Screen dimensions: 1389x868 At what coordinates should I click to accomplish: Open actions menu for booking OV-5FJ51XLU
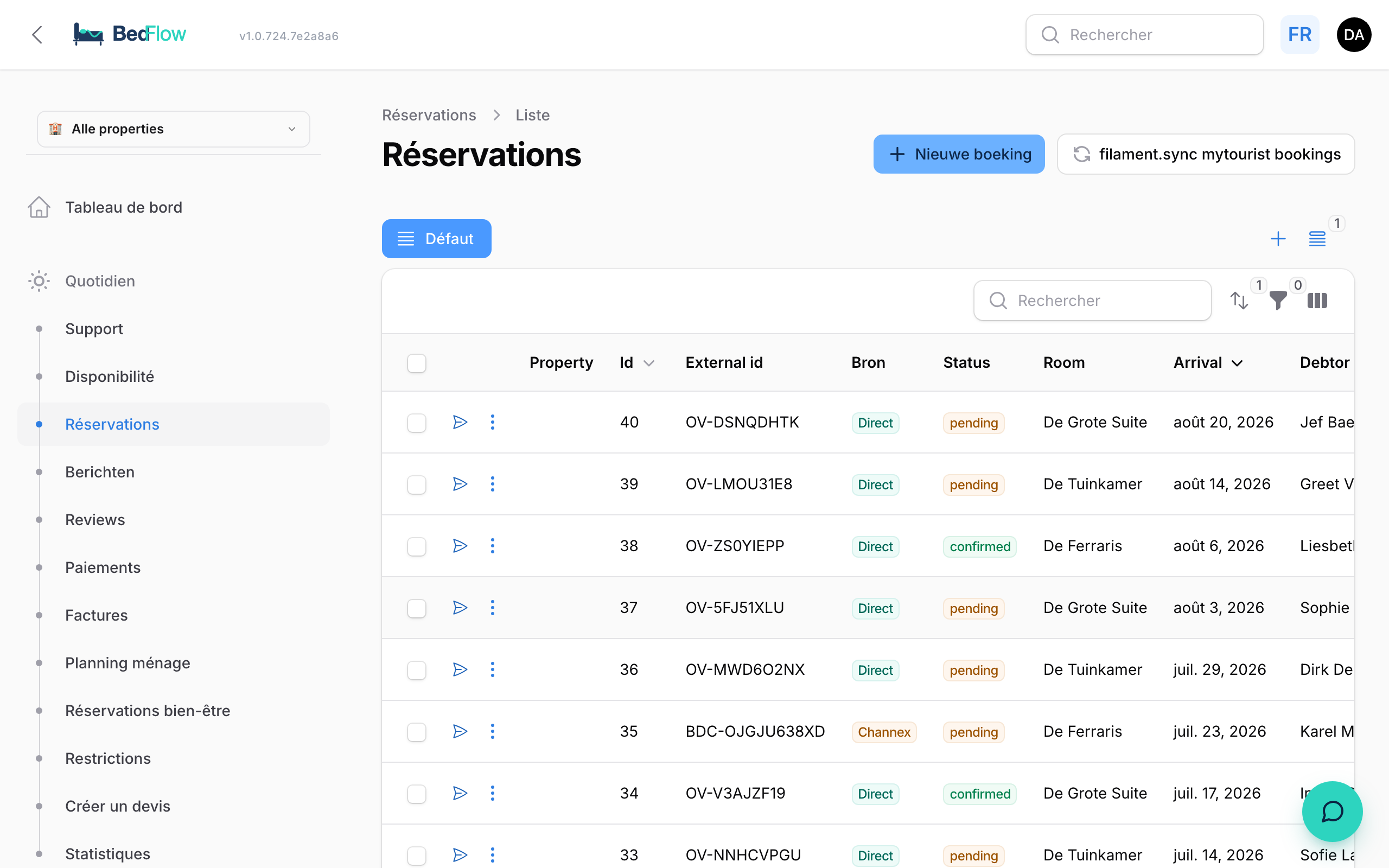(493, 608)
